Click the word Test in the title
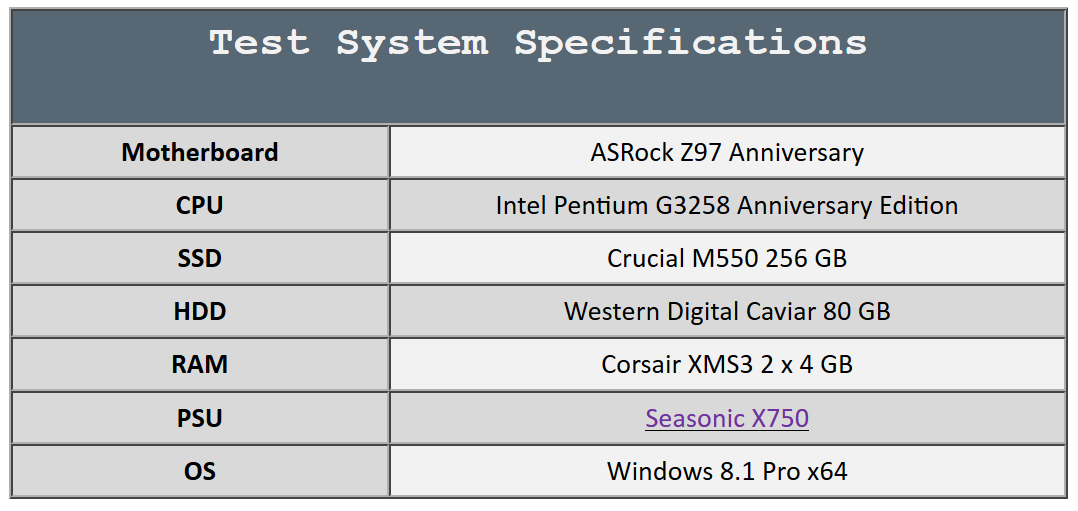This screenshot has width=1078, height=511. click(x=260, y=43)
